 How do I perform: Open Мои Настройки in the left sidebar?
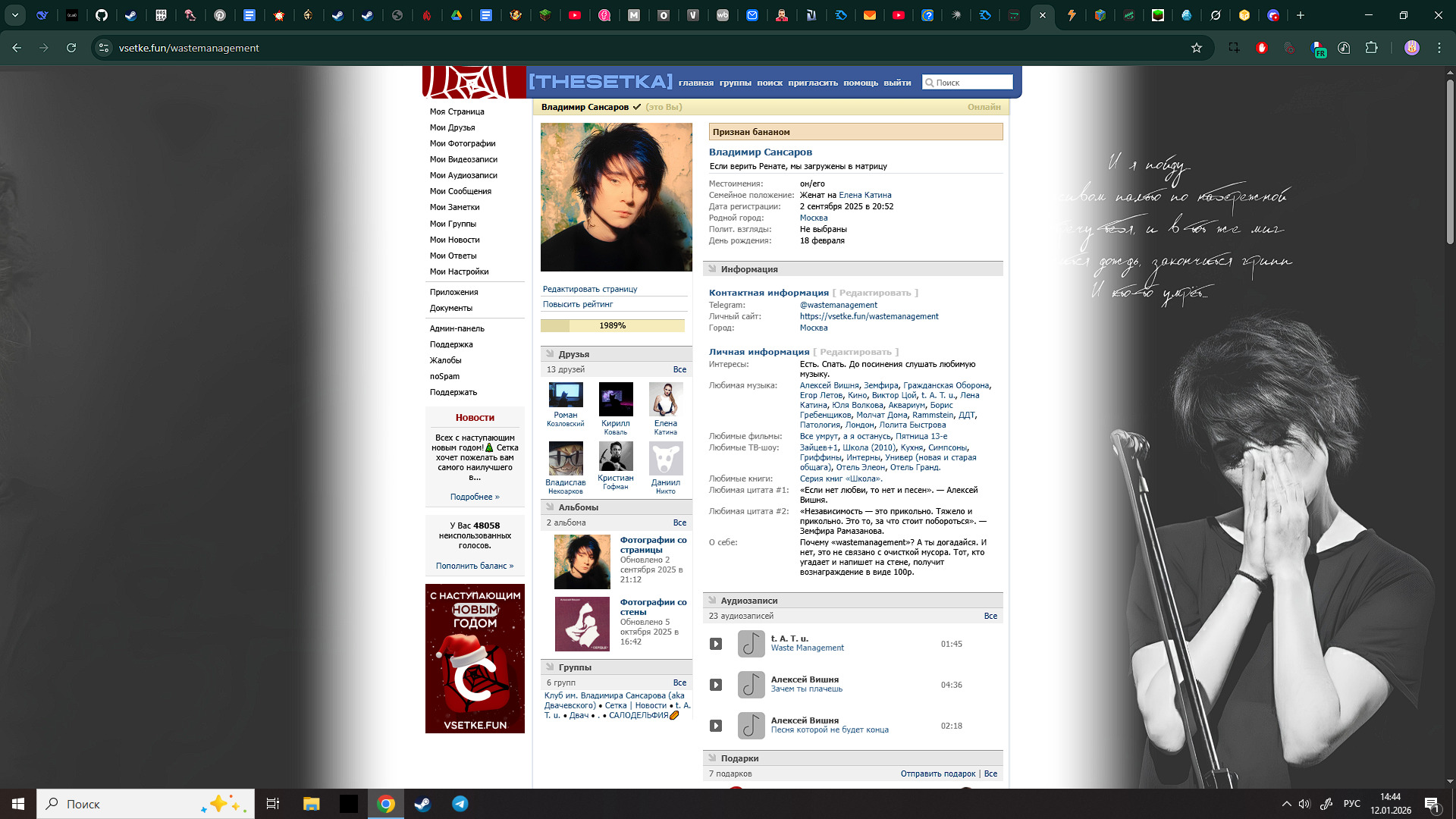(x=459, y=271)
